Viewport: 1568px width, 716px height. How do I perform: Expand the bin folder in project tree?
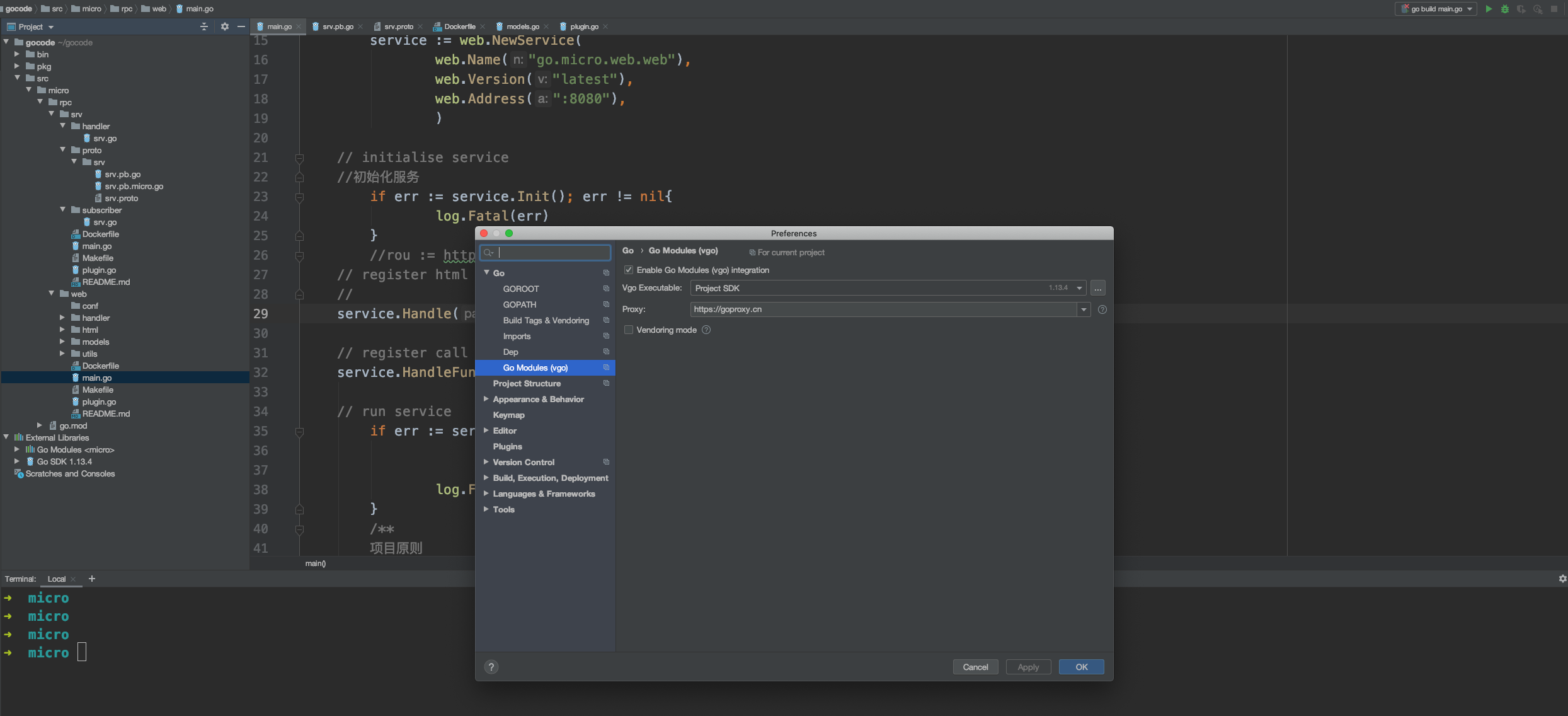17,54
